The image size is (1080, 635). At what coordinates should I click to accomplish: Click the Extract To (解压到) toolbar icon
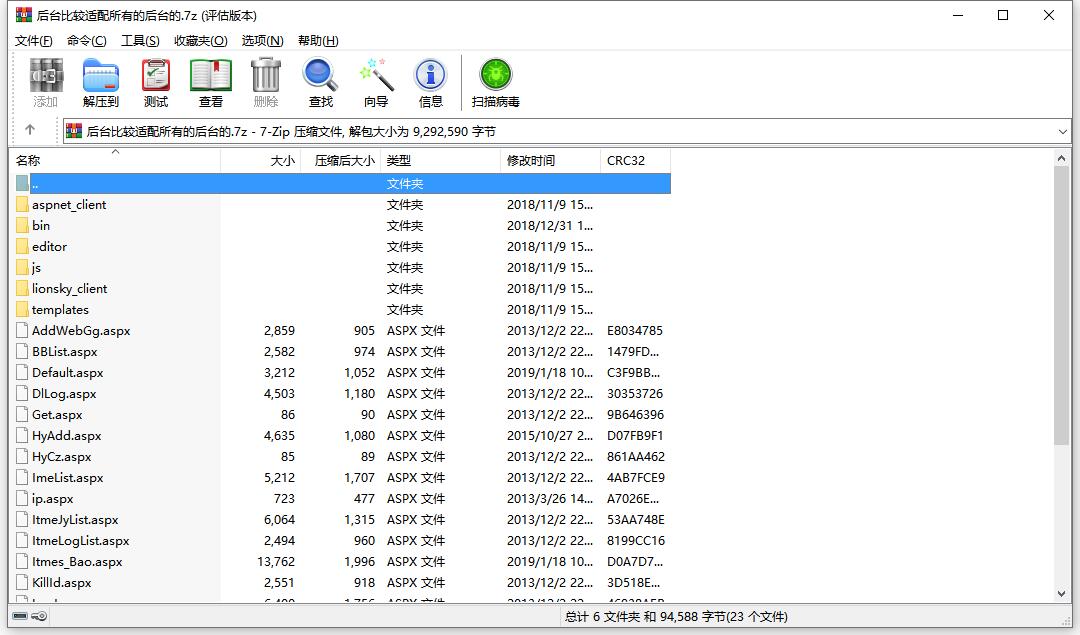(x=100, y=82)
